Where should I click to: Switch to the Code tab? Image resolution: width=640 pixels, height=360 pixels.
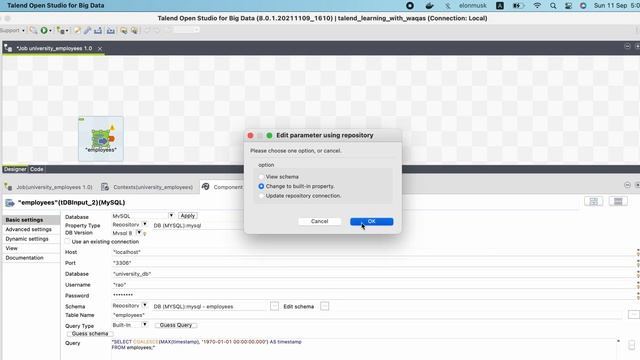(x=36, y=169)
